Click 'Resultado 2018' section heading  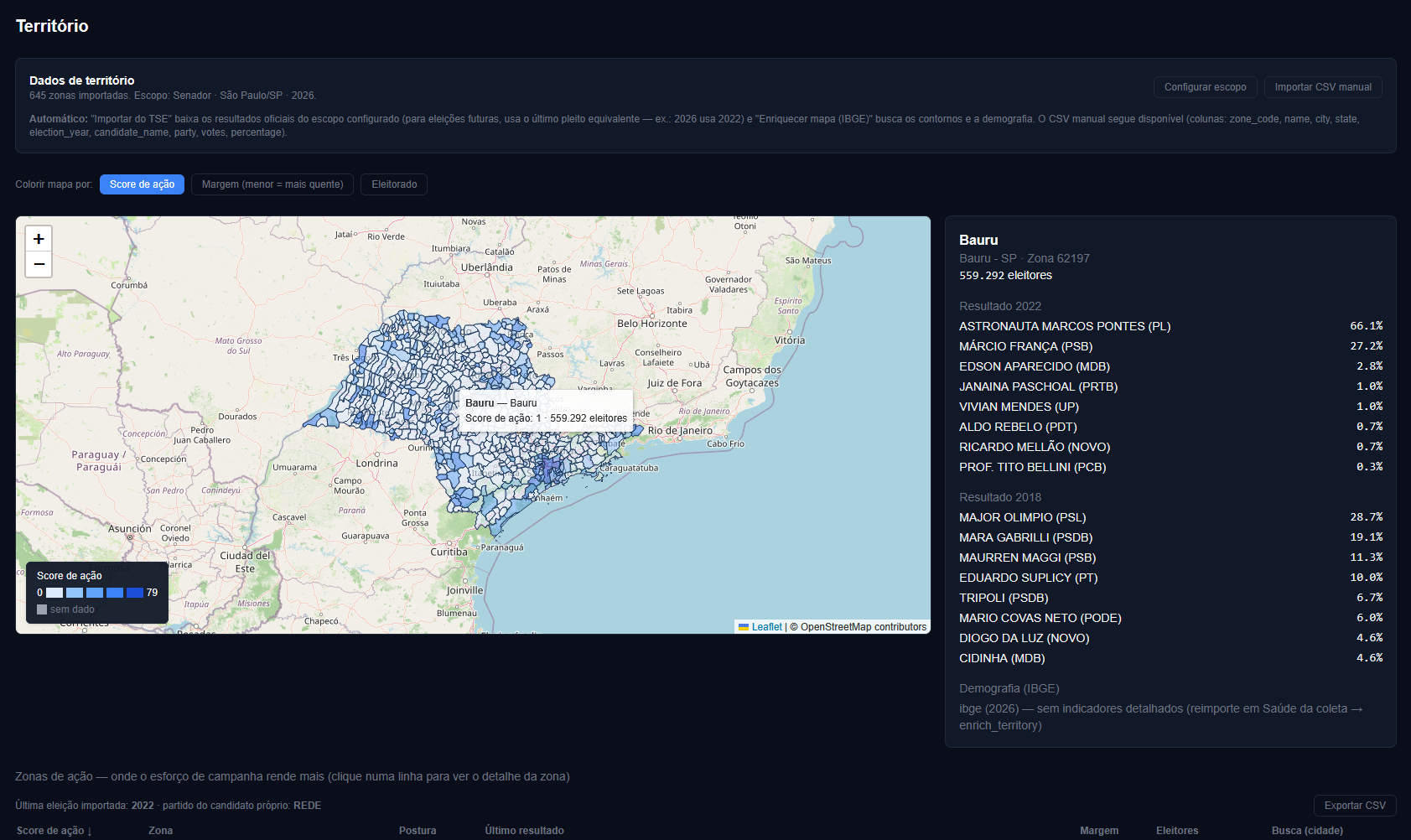pos(1000,497)
